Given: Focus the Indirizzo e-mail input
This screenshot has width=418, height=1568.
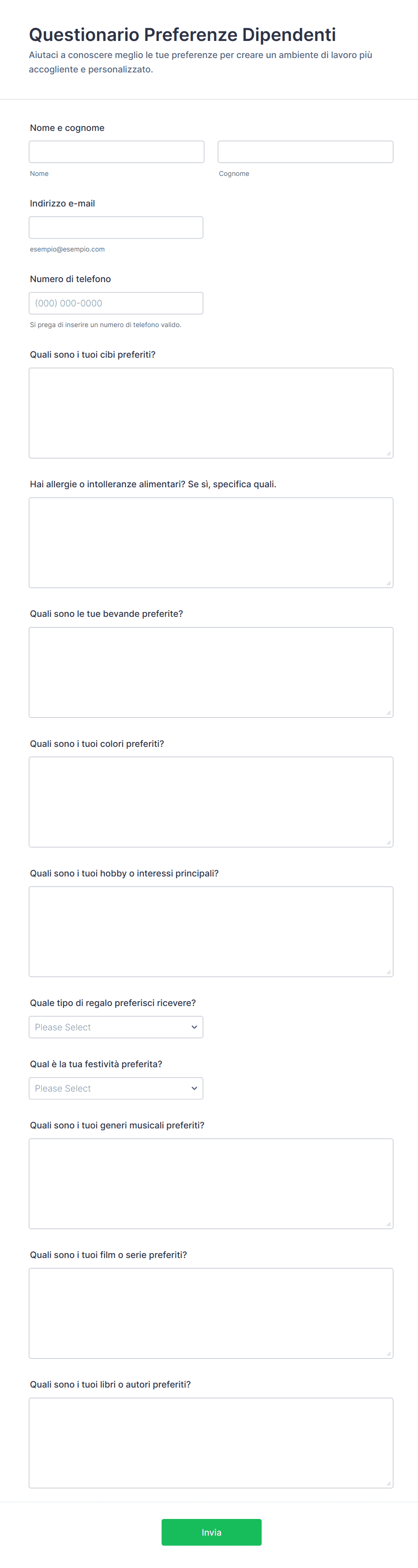Looking at the screenshot, I should click(x=116, y=227).
